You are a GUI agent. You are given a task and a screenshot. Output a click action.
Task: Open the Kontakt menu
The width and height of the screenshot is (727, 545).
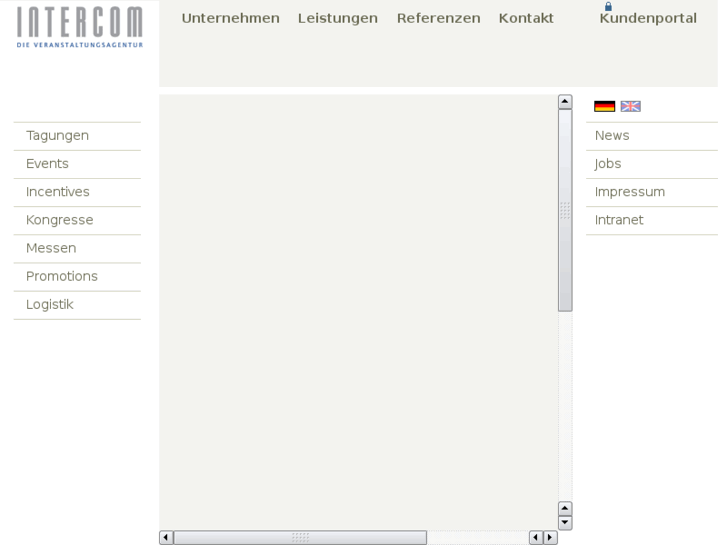tap(526, 18)
